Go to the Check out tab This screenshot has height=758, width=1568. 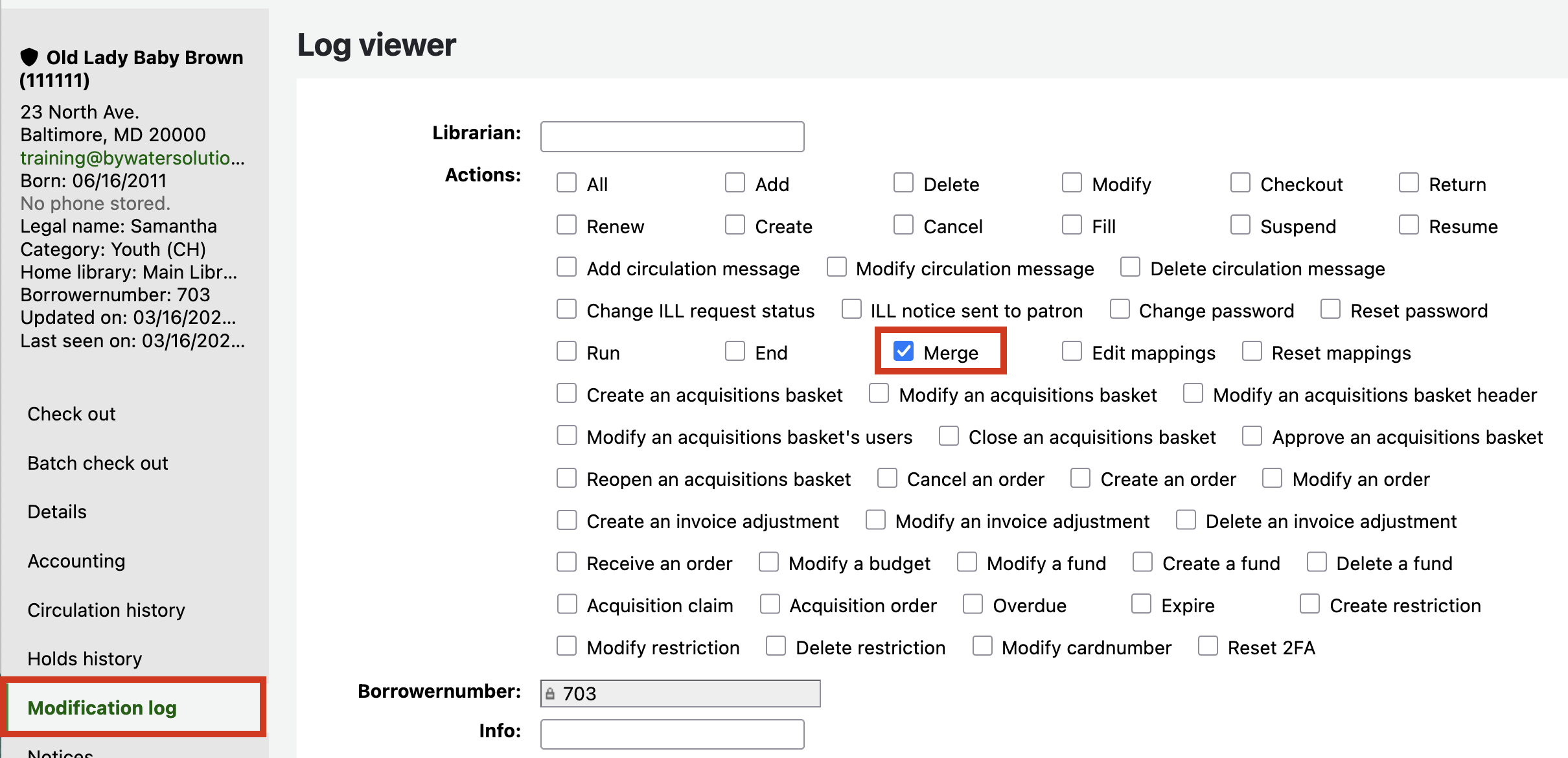coord(71,414)
